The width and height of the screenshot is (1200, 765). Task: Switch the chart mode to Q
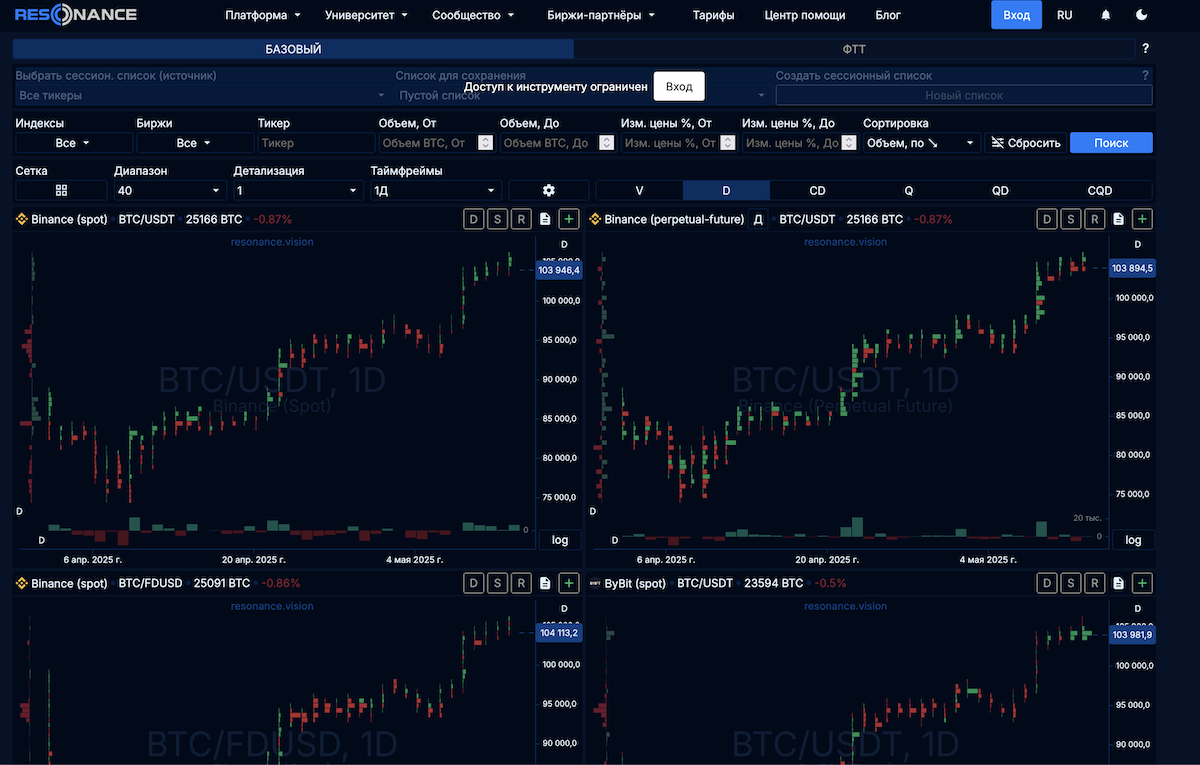click(909, 190)
